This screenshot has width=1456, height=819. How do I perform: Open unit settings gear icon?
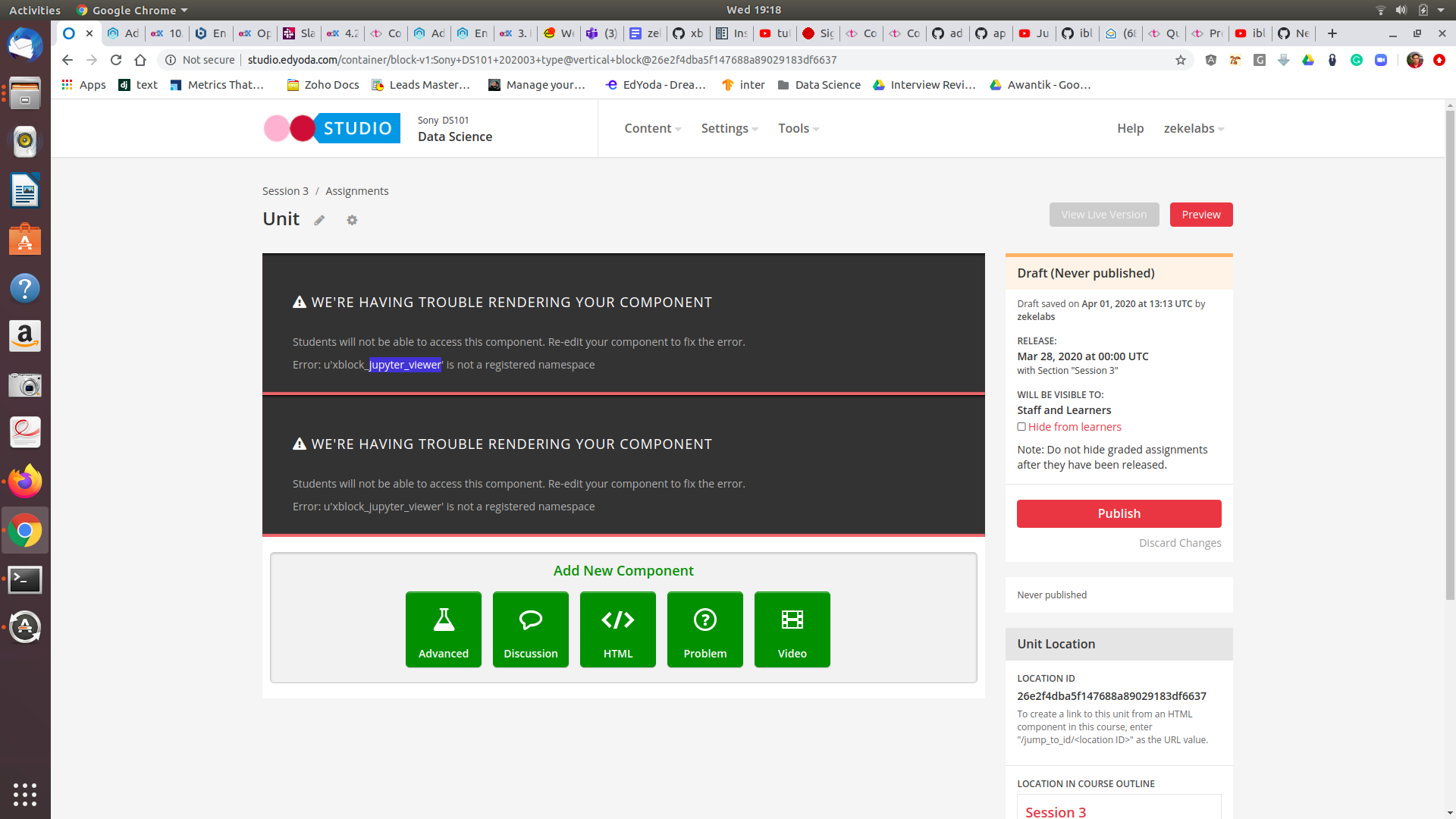(352, 220)
